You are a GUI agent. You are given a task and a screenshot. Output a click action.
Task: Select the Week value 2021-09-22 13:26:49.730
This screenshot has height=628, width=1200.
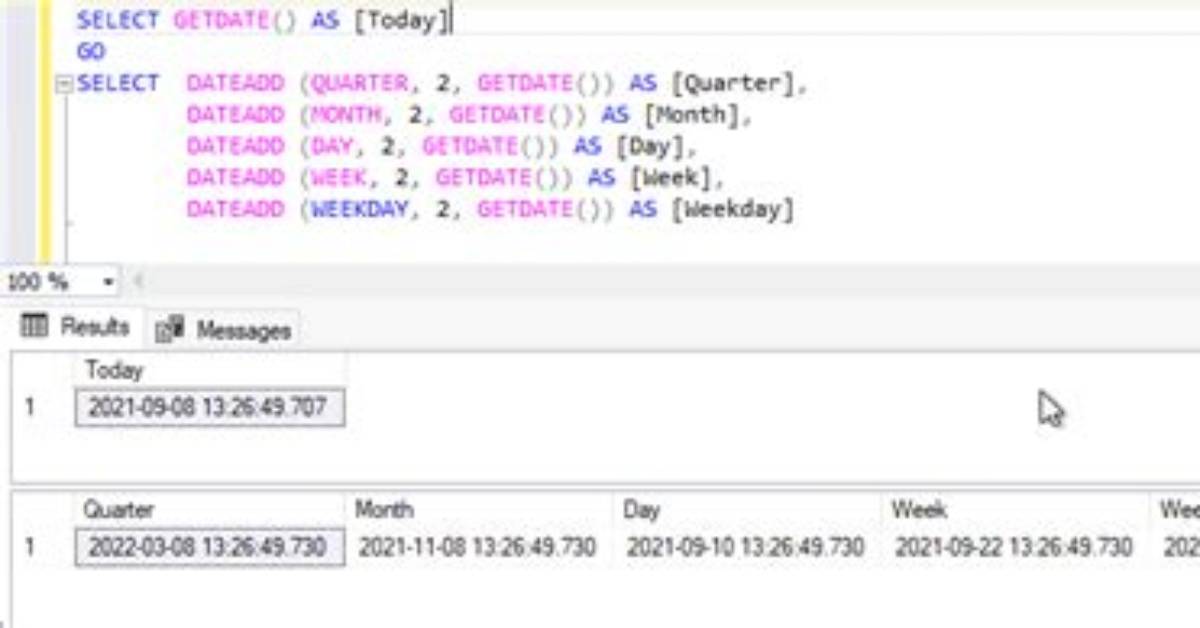[x=1014, y=547]
